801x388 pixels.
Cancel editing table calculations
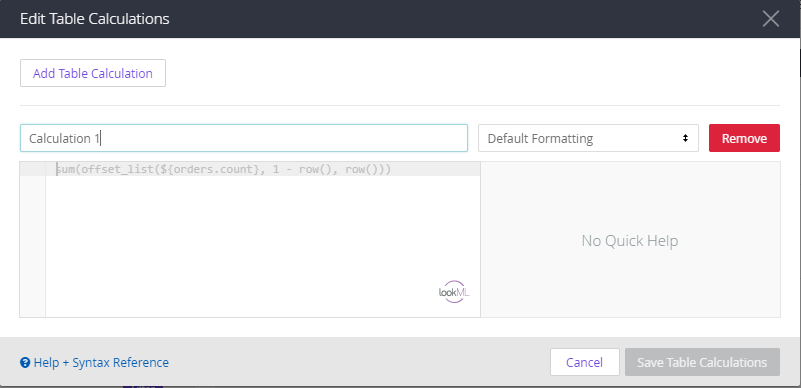pyautogui.click(x=584, y=362)
